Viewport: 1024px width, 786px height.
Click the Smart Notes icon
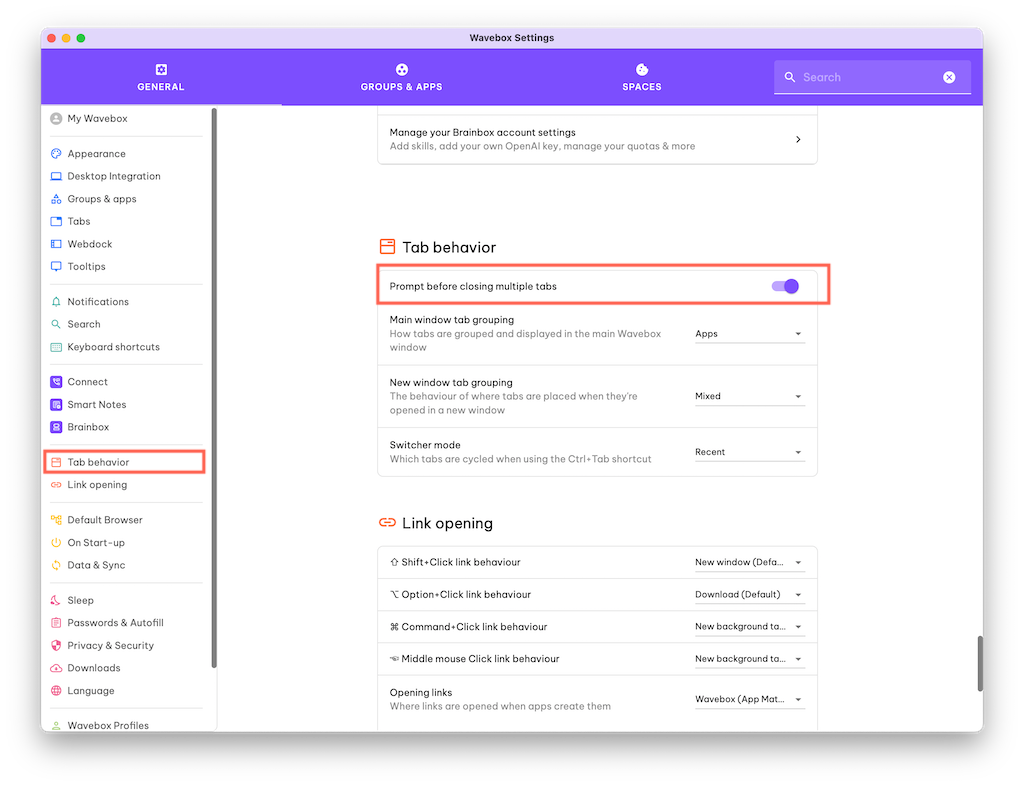click(x=56, y=404)
